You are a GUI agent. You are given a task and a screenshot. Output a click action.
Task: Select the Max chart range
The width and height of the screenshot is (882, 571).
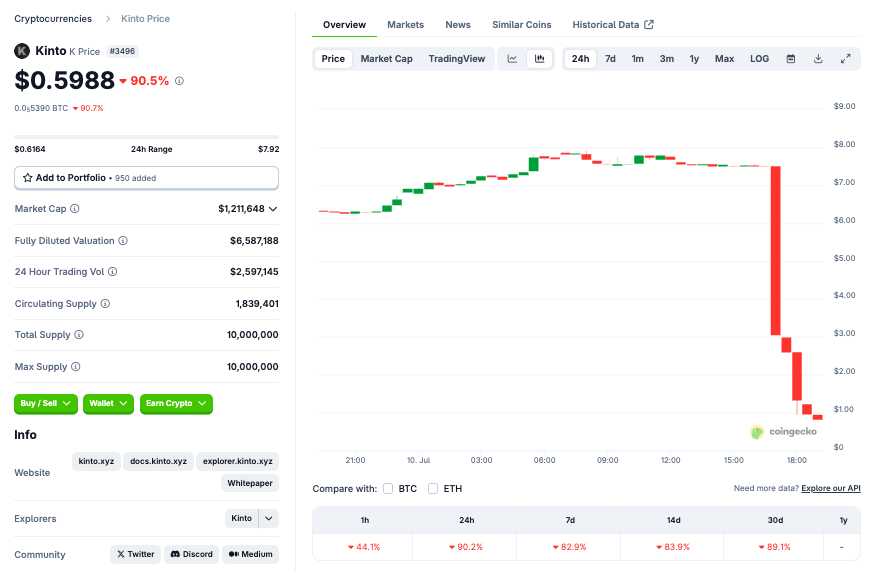pyautogui.click(x=724, y=59)
